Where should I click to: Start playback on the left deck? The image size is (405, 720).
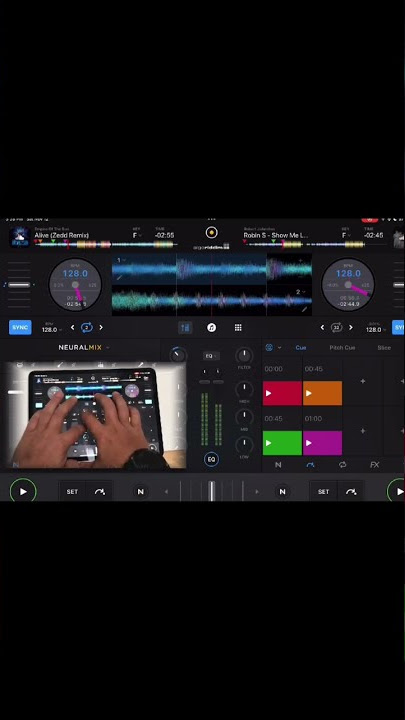(x=23, y=491)
